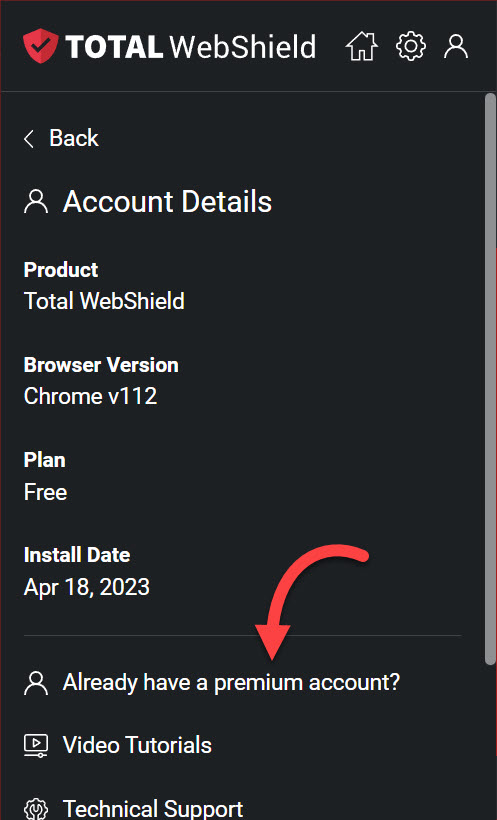Open the Video Tutorials link
The image size is (497, 820).
[x=137, y=745]
